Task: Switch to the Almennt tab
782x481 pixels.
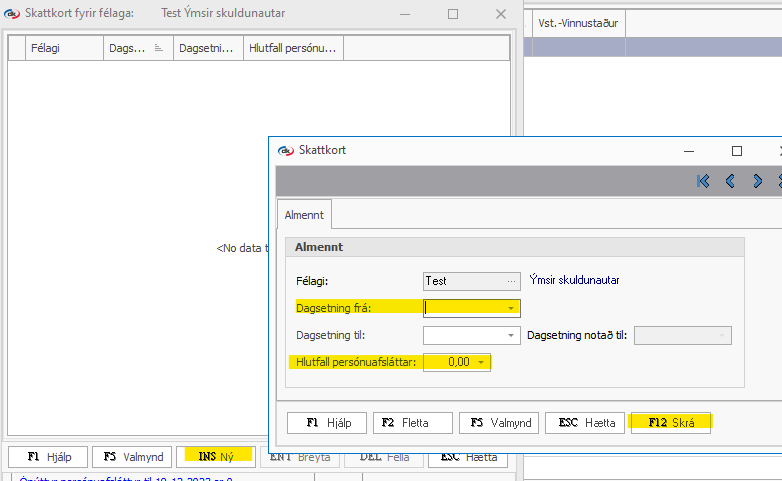Action: click(x=304, y=214)
